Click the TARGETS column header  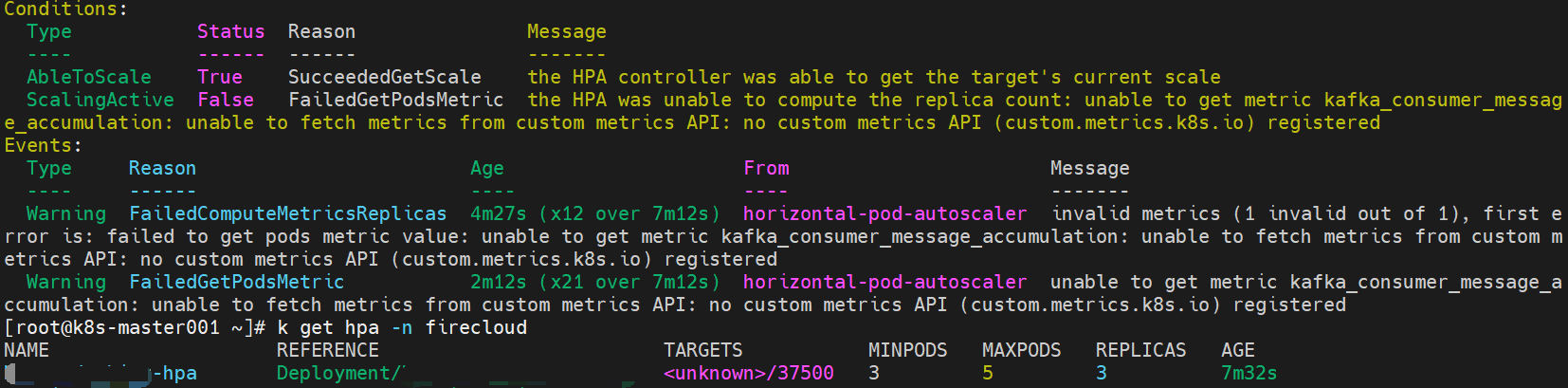(x=702, y=350)
